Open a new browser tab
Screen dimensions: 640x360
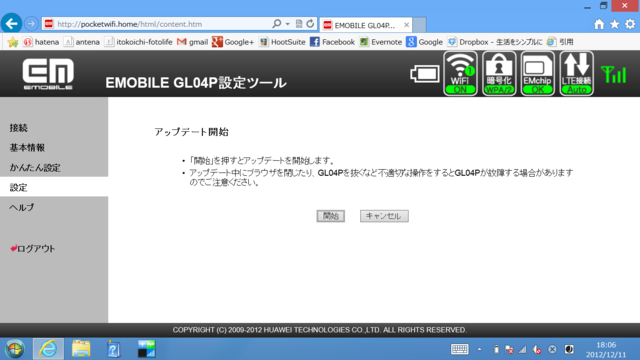click(419, 25)
